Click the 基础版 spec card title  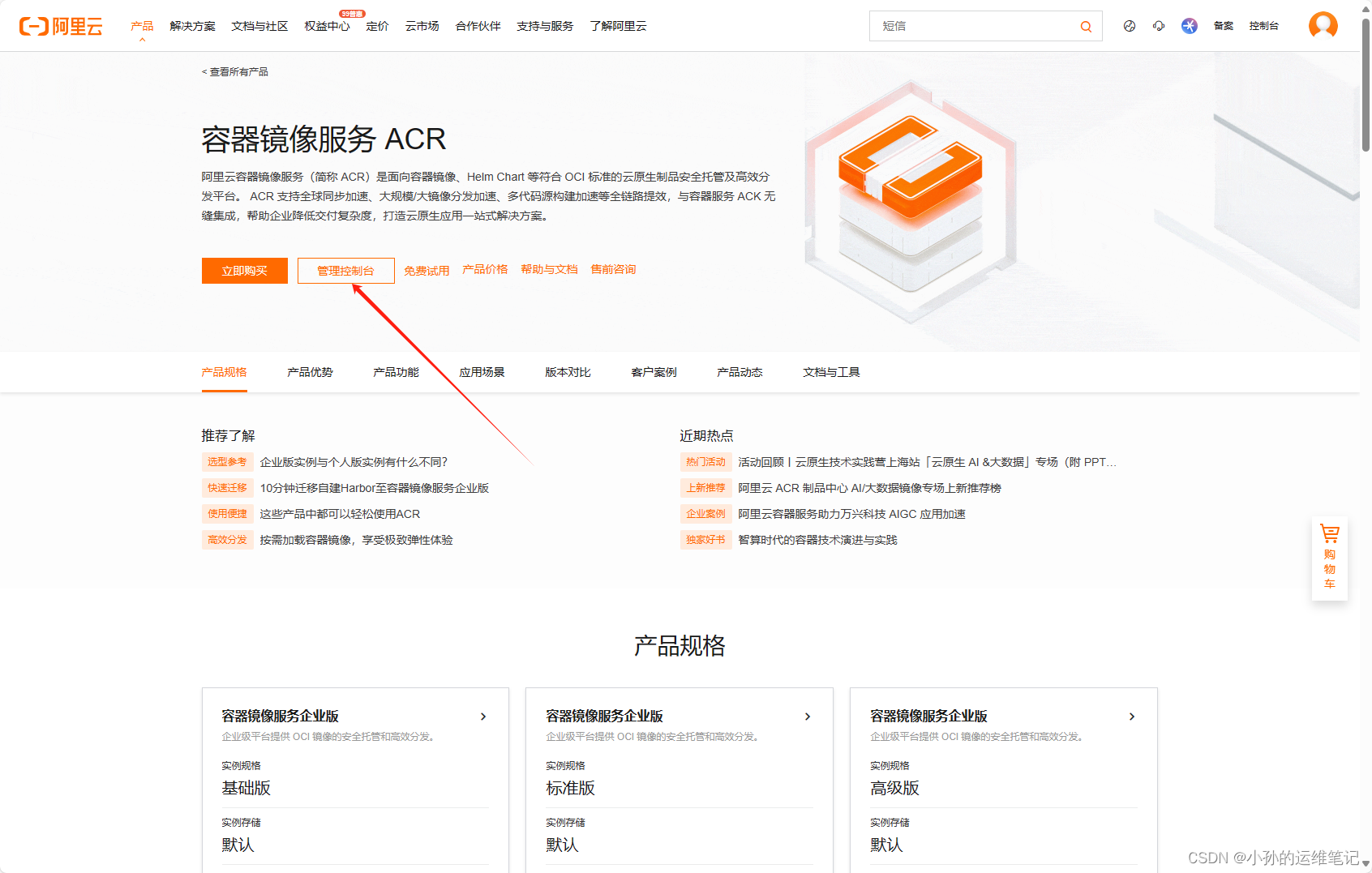tap(281, 716)
